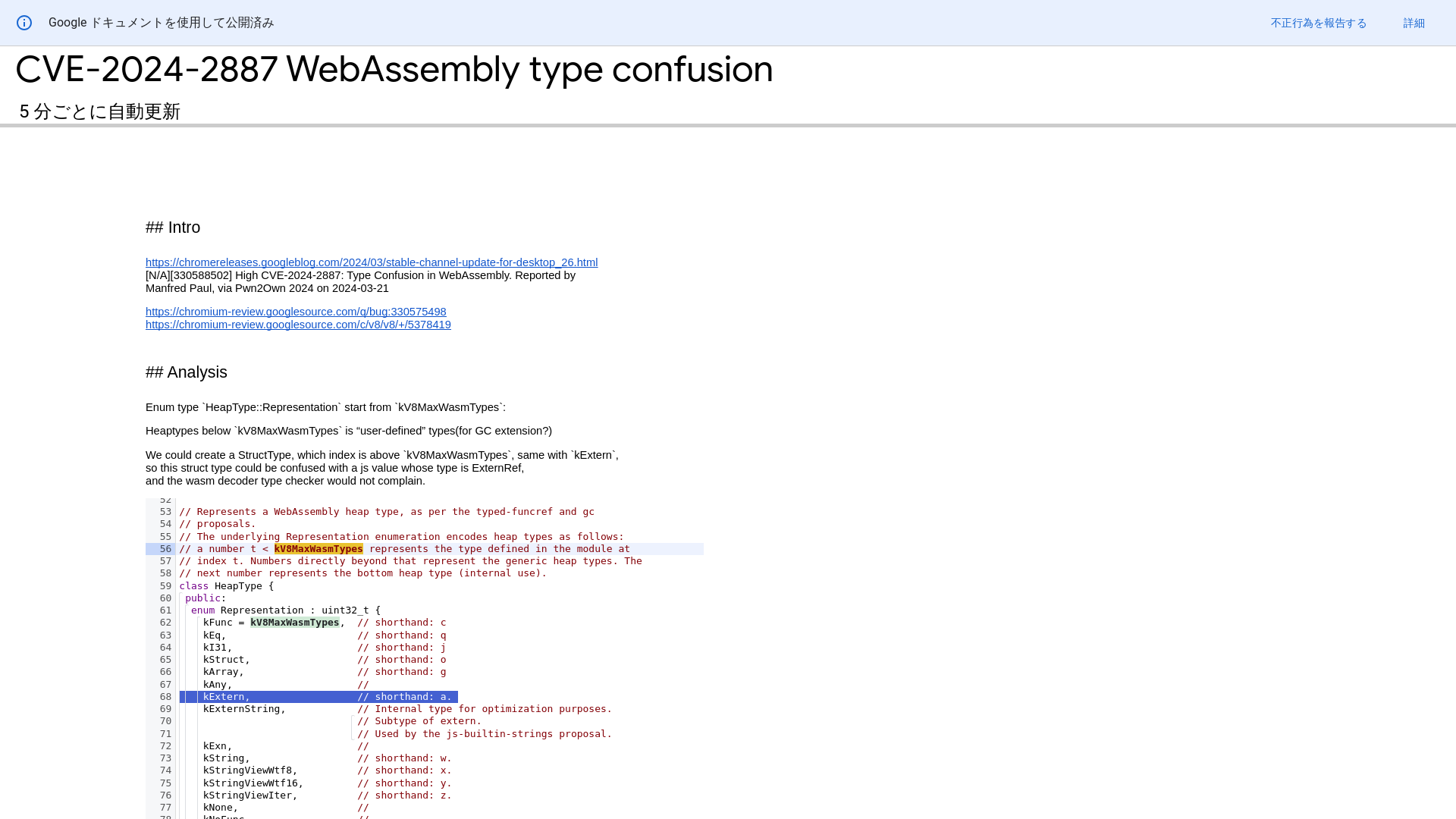
Task: Click the green highlighted kV8MaxWasmTypes on line 62
Action: 295,623
